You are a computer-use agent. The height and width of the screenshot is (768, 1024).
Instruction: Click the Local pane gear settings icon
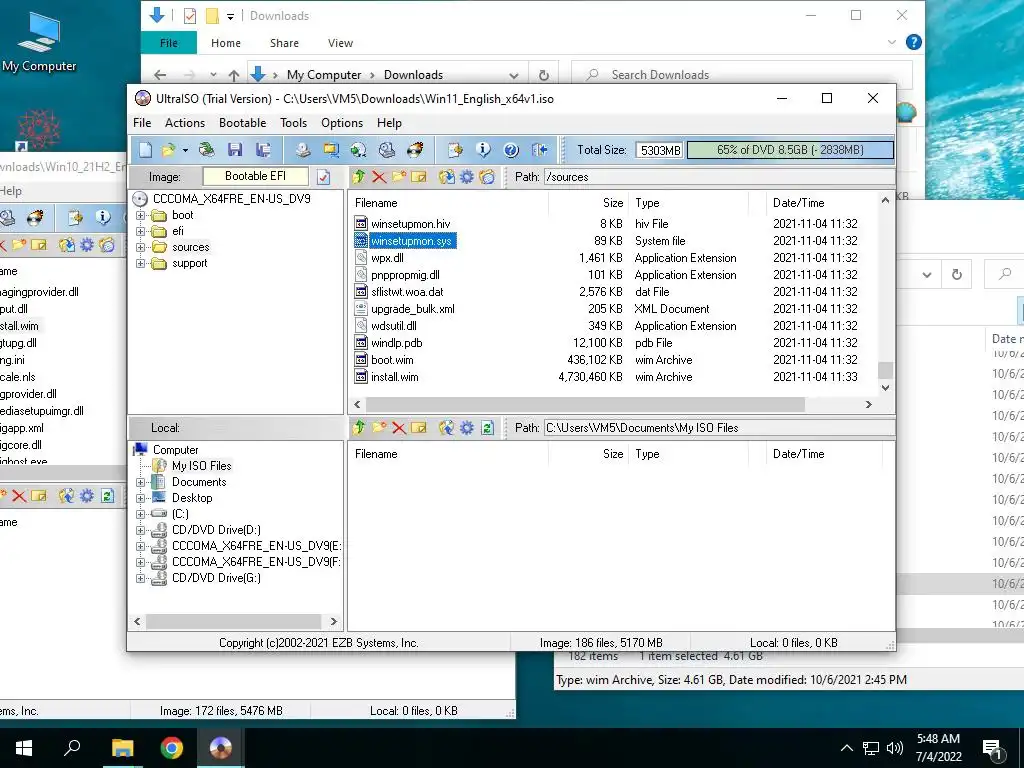(x=466, y=428)
